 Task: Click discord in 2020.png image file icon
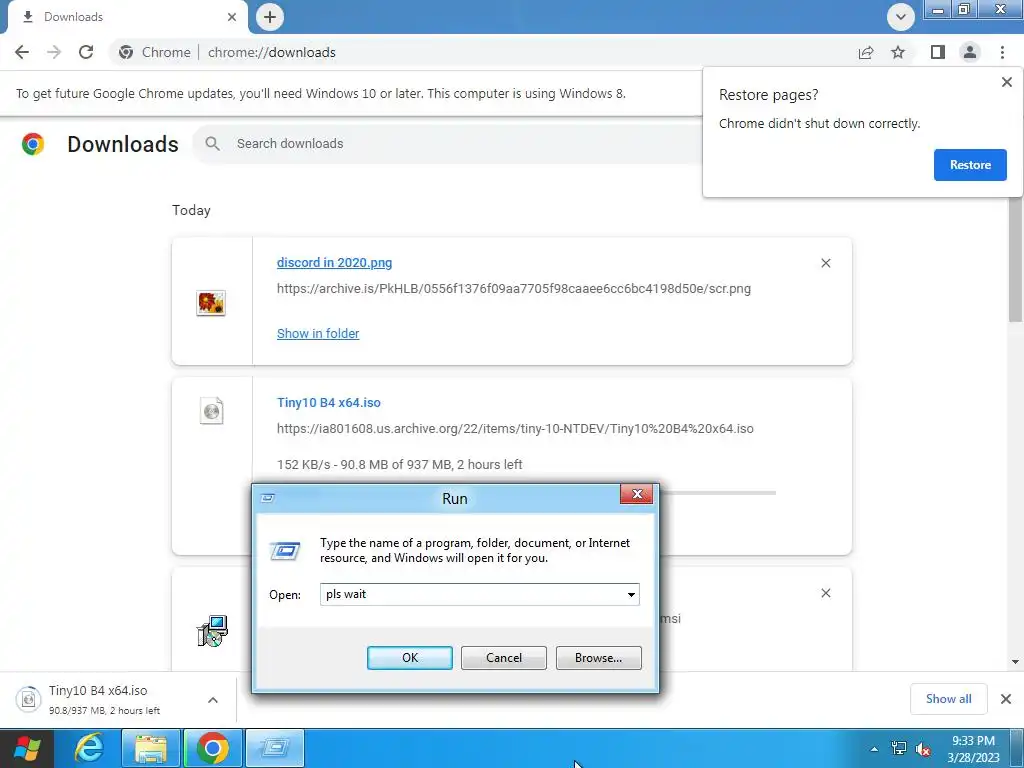click(x=211, y=303)
